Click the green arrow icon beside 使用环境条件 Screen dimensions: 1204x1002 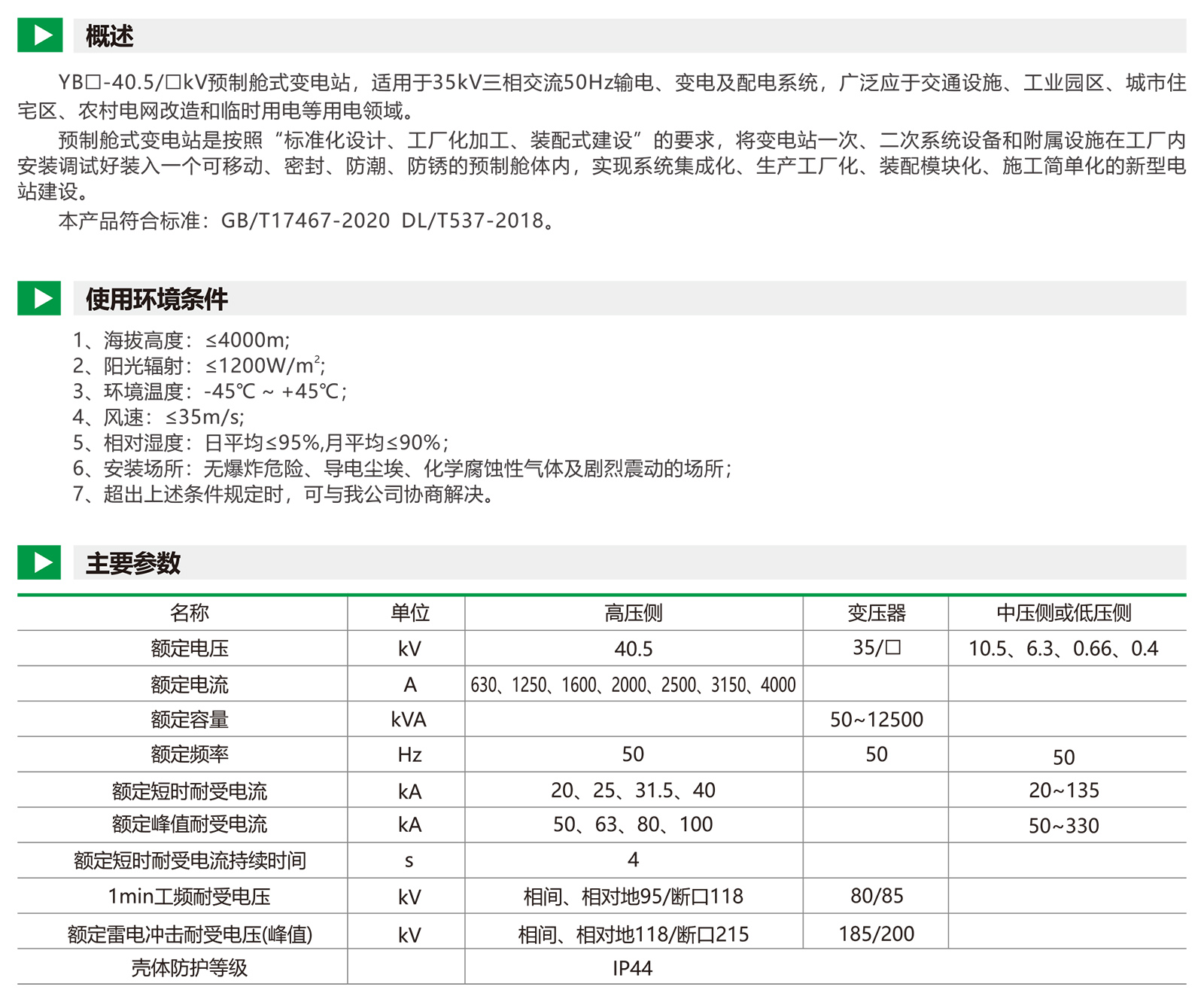pyautogui.click(x=39, y=298)
